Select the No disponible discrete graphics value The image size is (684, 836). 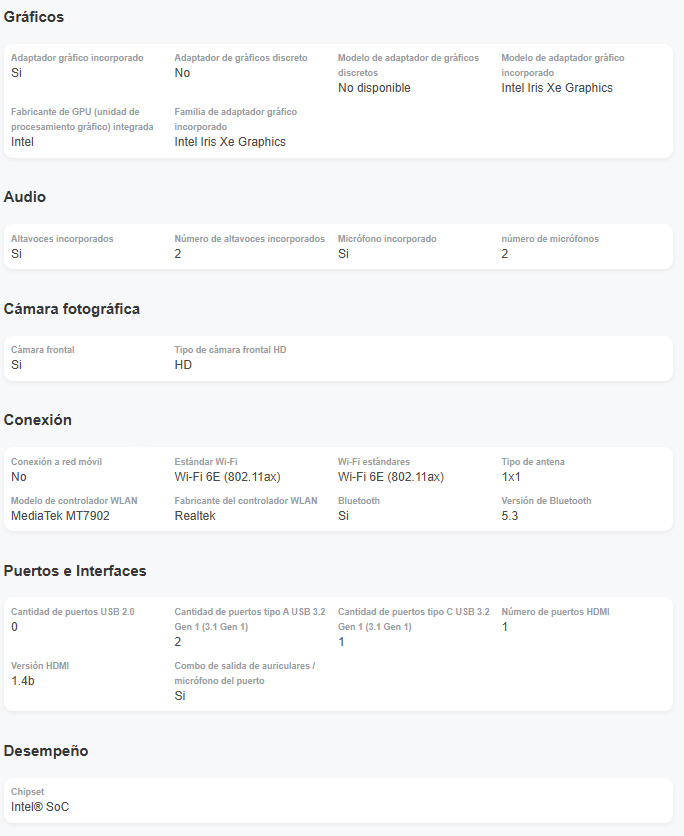374,88
